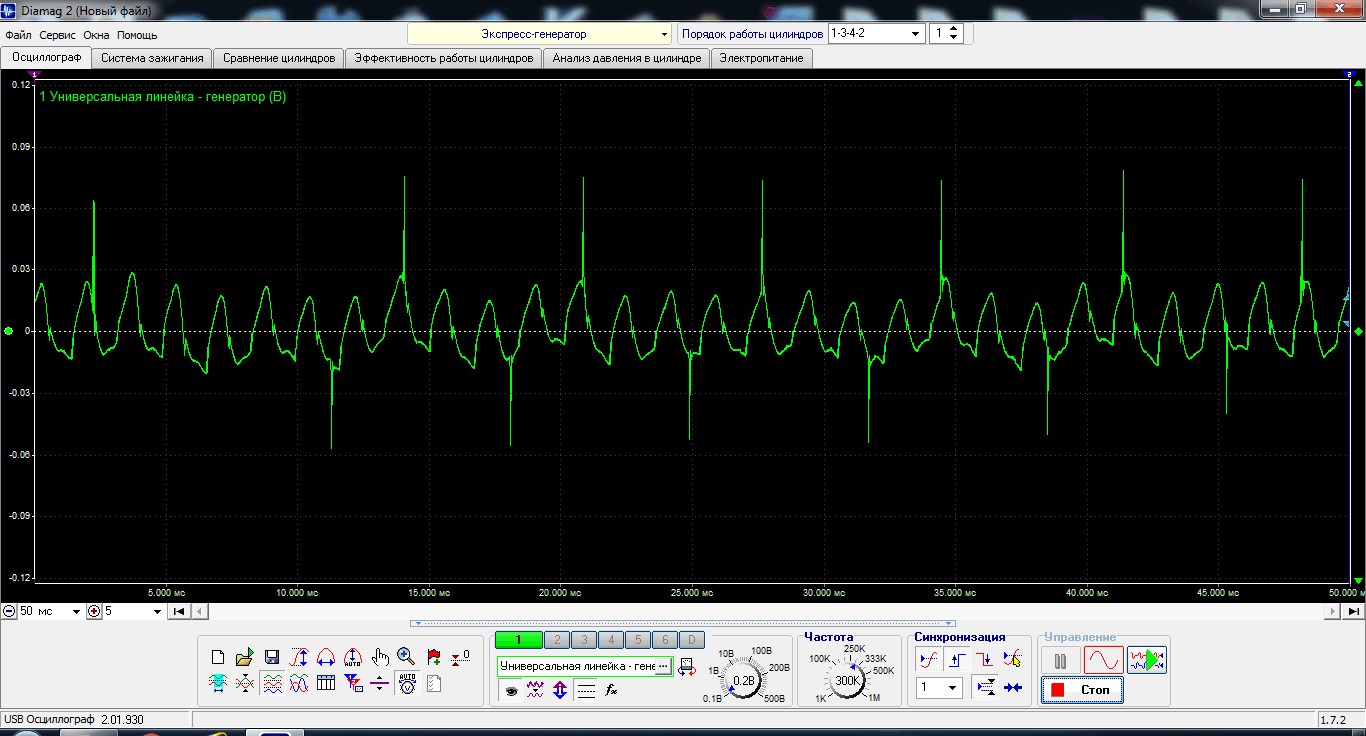Open the Окна menu
The image size is (1366, 736).
tap(96, 35)
